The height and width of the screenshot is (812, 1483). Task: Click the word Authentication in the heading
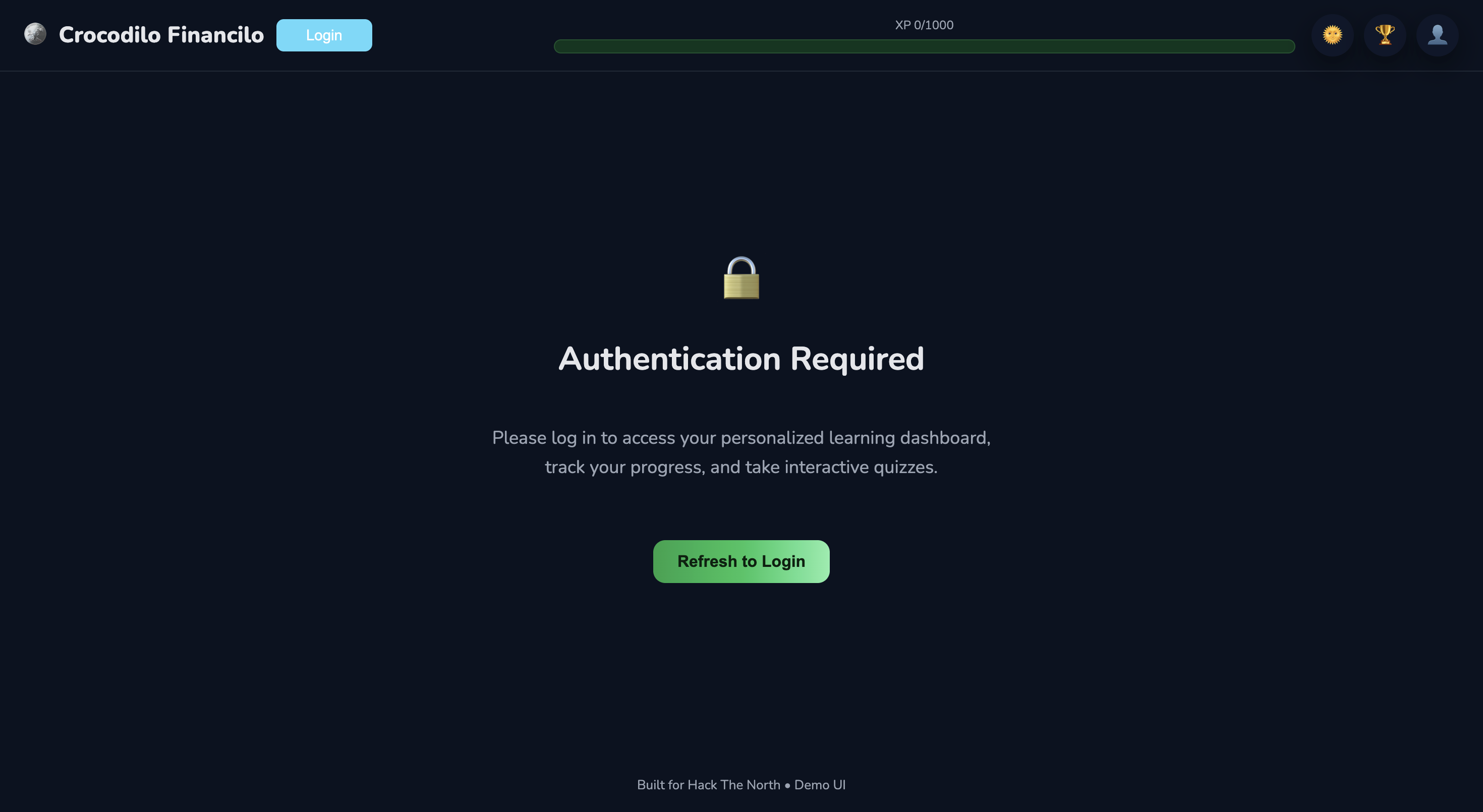coord(669,359)
